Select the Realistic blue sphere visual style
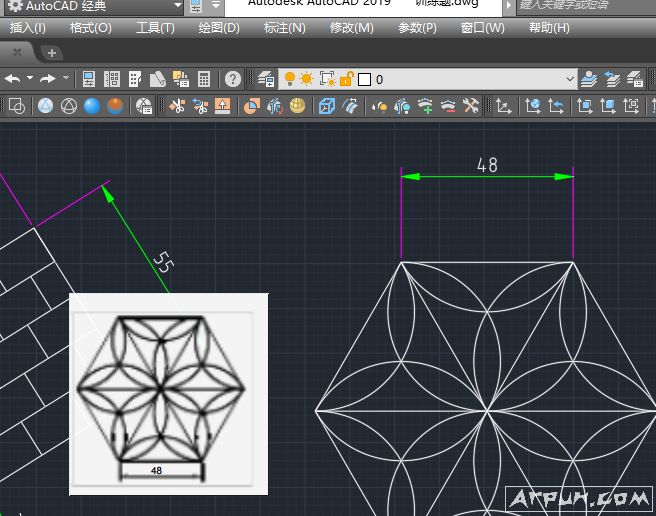656x516 pixels. click(92, 106)
